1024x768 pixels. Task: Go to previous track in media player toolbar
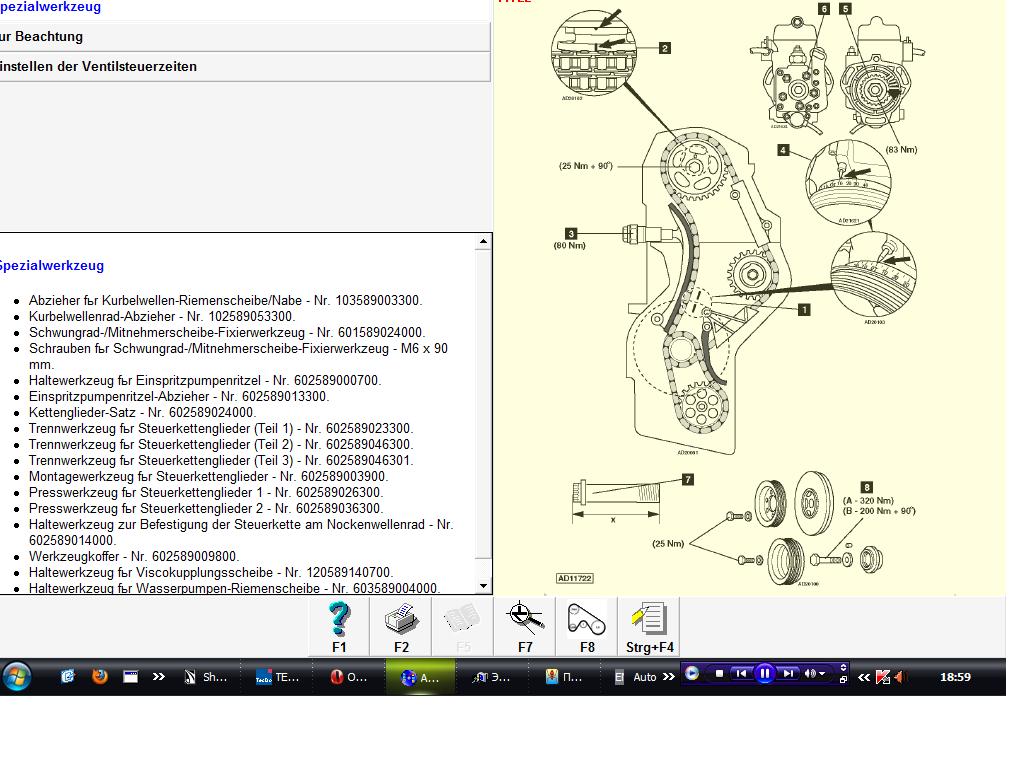[x=741, y=674]
